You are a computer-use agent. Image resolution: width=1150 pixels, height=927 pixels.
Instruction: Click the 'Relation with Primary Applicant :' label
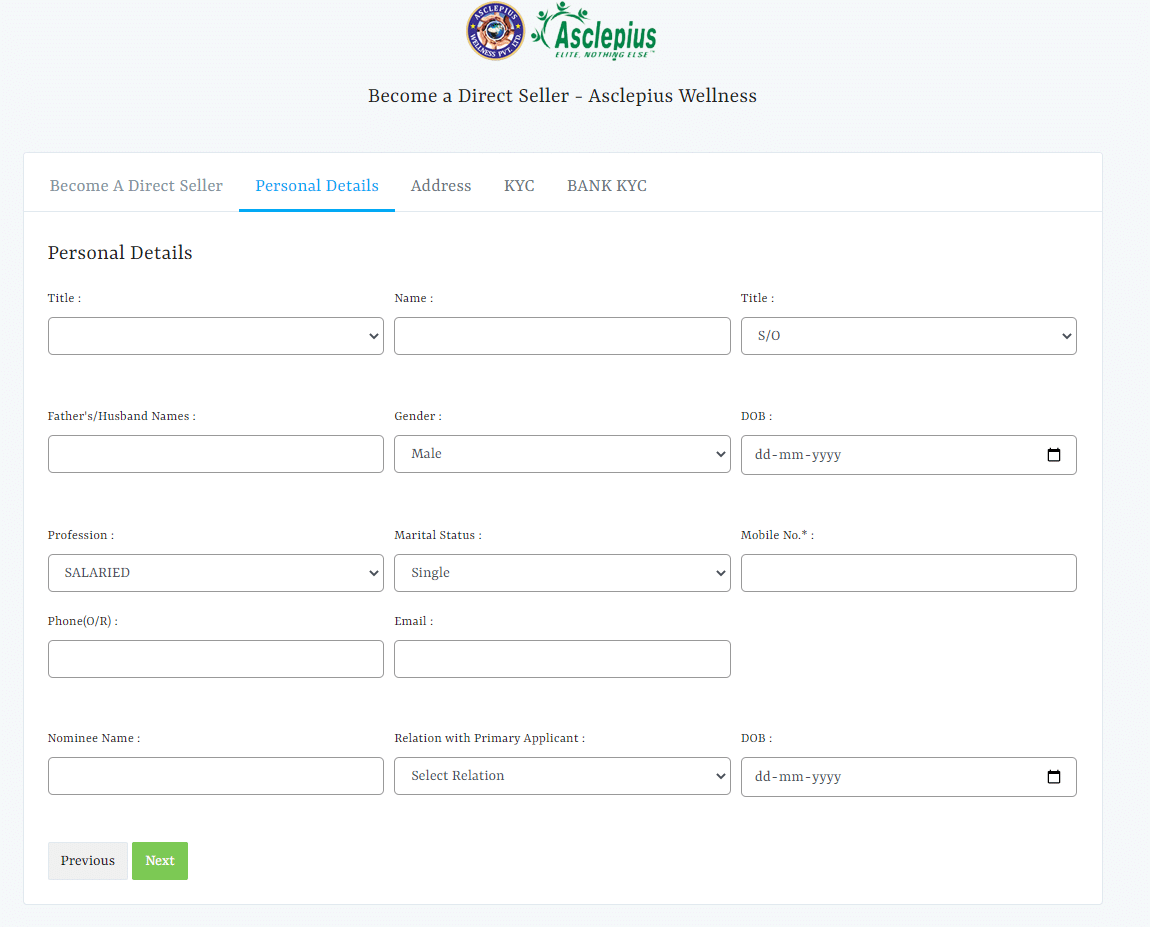[490, 738]
